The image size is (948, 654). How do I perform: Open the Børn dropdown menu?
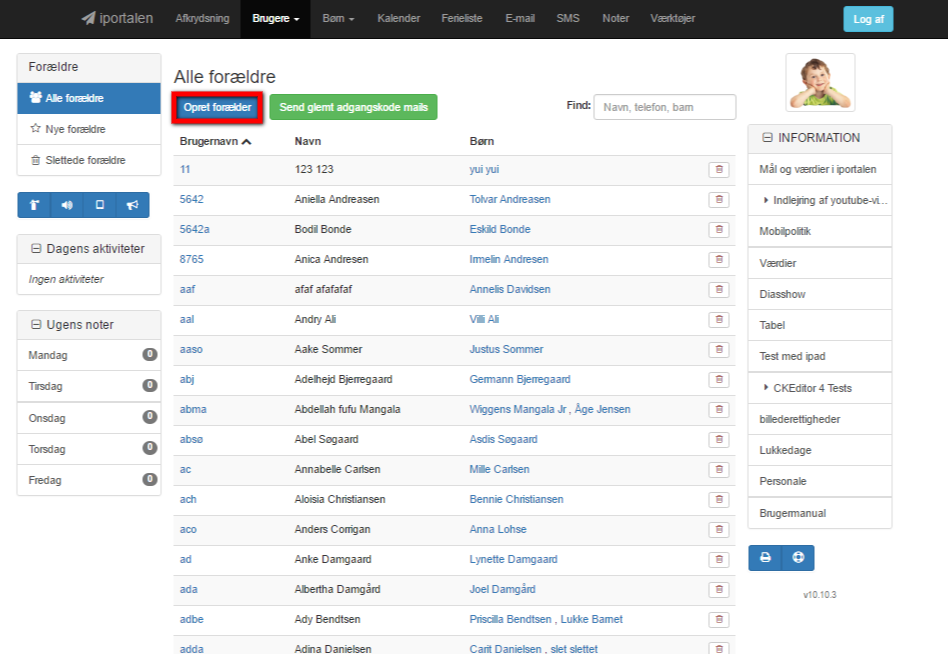pos(338,19)
